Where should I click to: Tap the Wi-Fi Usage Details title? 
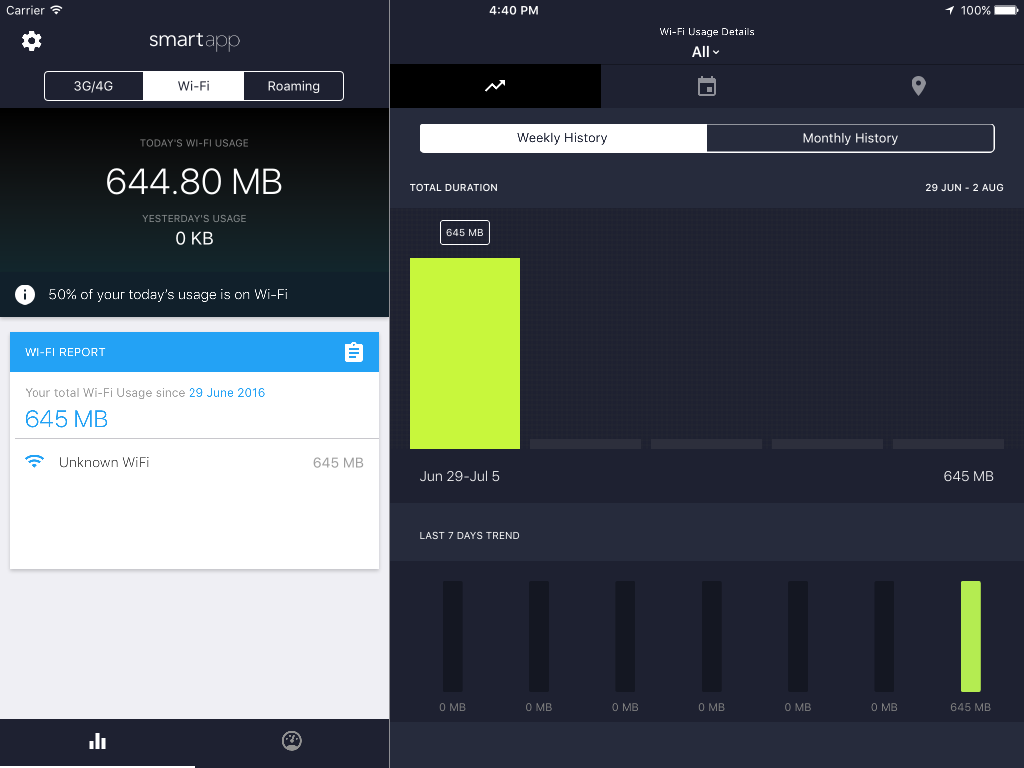pos(707,31)
